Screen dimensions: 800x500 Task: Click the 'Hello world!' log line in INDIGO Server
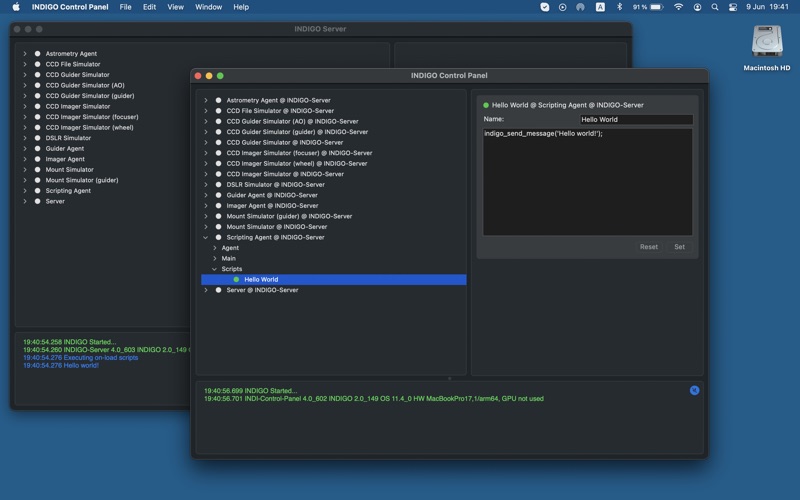tap(61, 365)
